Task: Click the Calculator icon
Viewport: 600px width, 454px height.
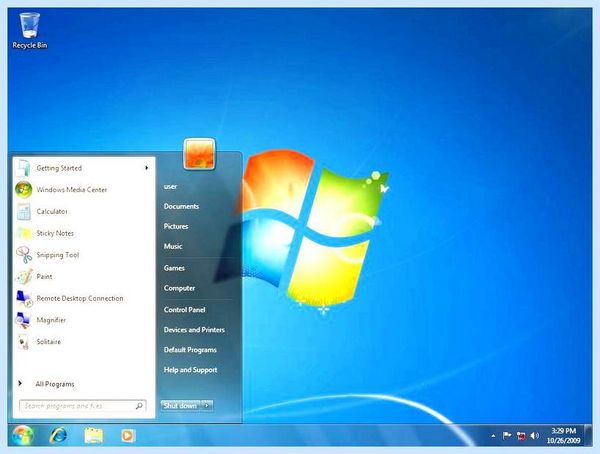Action: tap(23, 211)
